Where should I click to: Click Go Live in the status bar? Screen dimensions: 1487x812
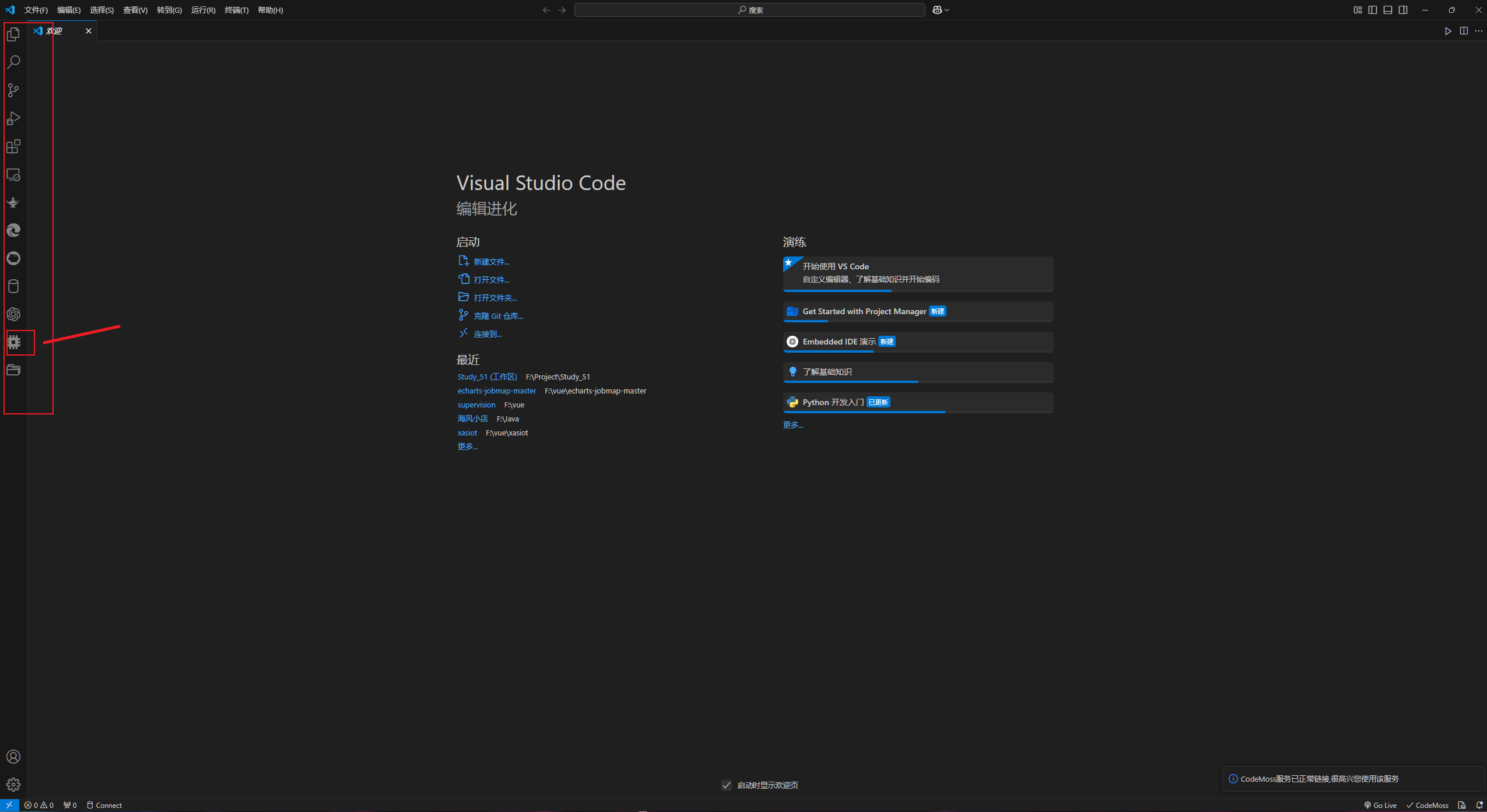click(x=1380, y=805)
